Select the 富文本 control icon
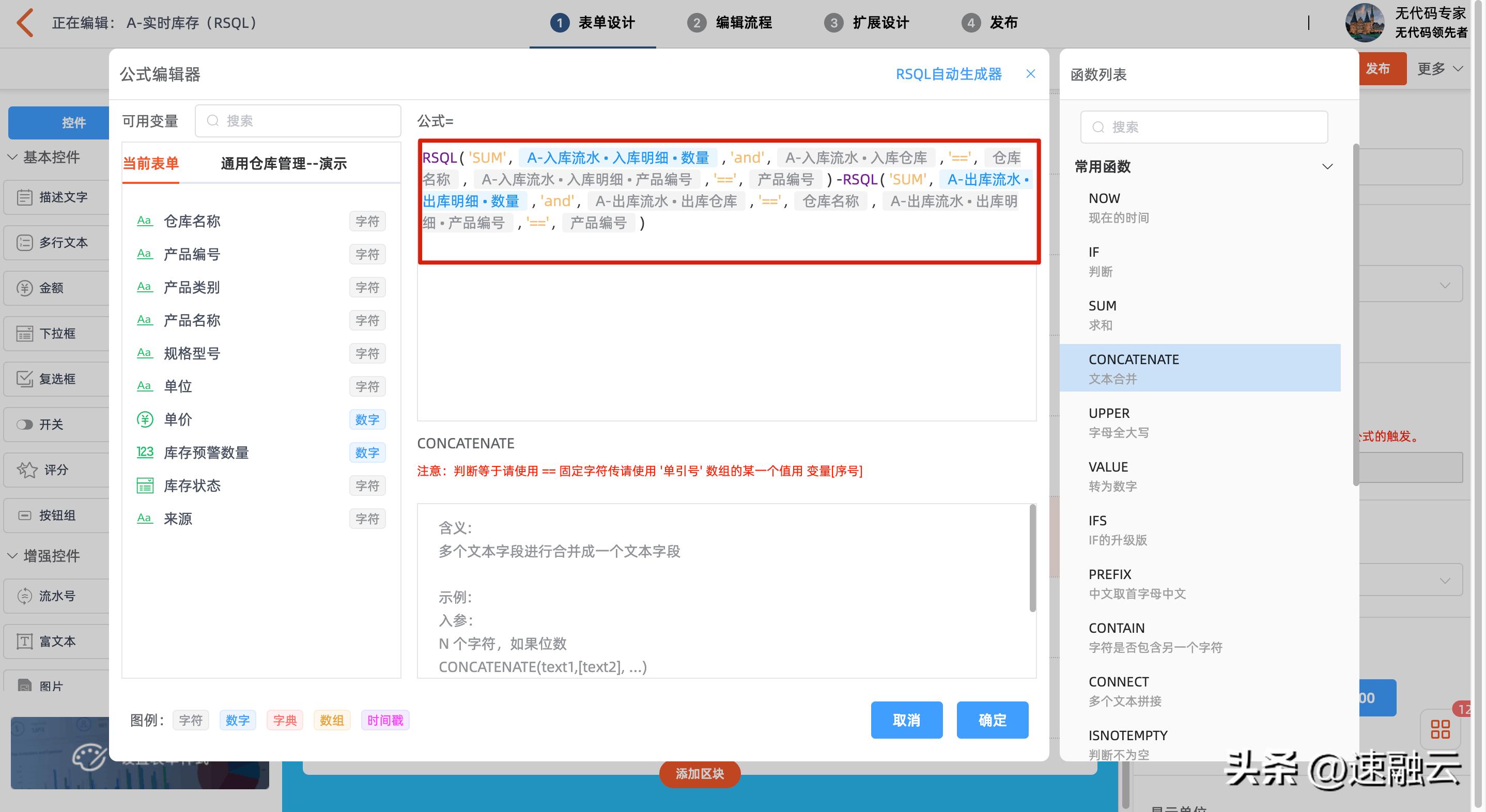 coord(24,642)
